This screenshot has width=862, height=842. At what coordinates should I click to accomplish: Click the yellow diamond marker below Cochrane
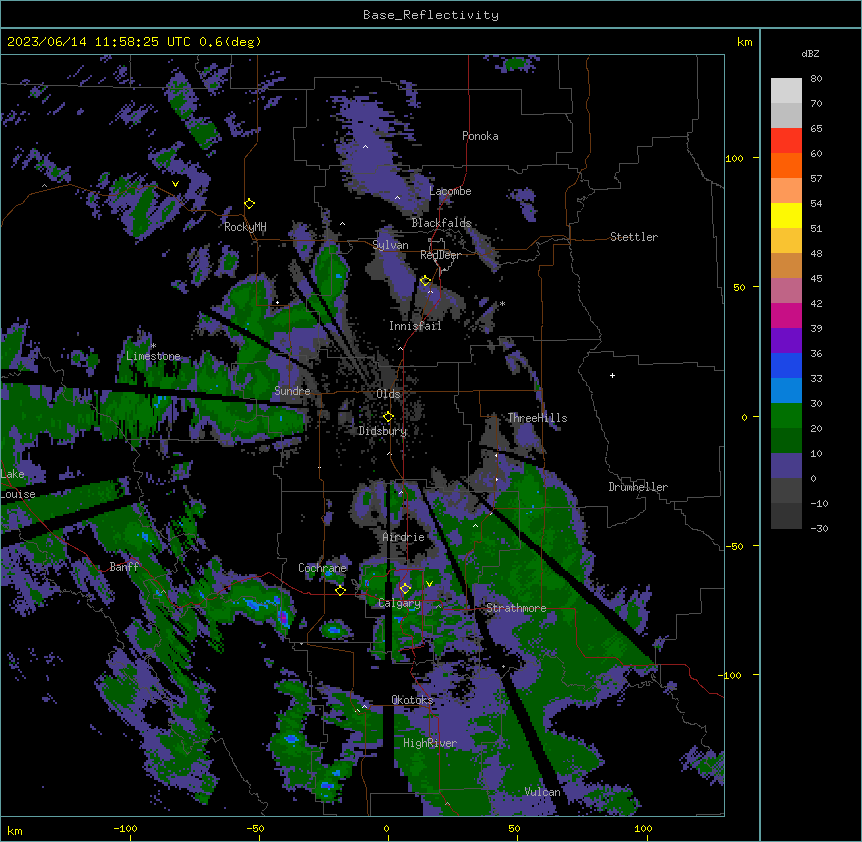(340, 590)
